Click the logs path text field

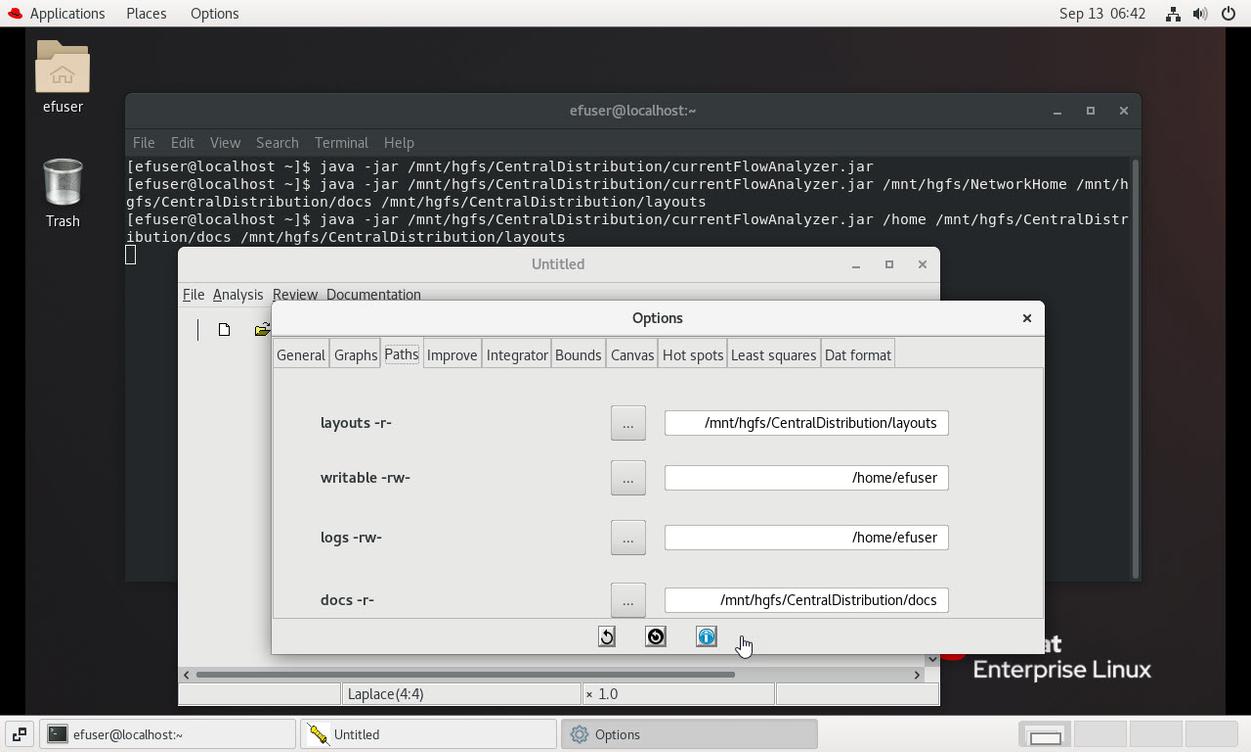pos(806,538)
